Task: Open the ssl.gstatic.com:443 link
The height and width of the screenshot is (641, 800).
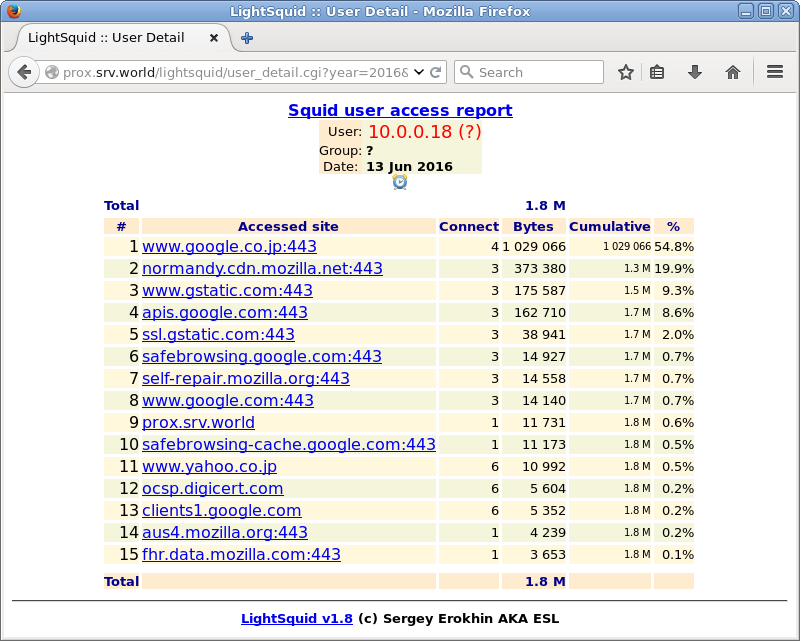Action: click(218, 334)
